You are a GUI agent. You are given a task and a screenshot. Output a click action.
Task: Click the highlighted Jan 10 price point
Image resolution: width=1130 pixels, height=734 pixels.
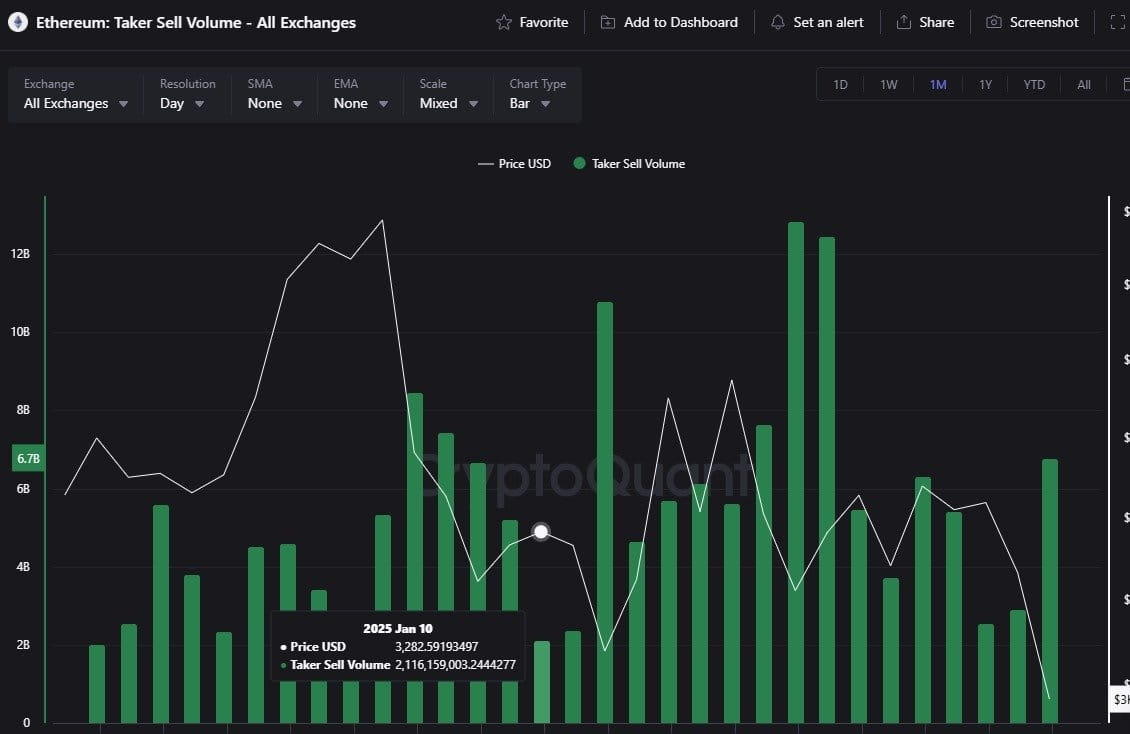(x=540, y=532)
